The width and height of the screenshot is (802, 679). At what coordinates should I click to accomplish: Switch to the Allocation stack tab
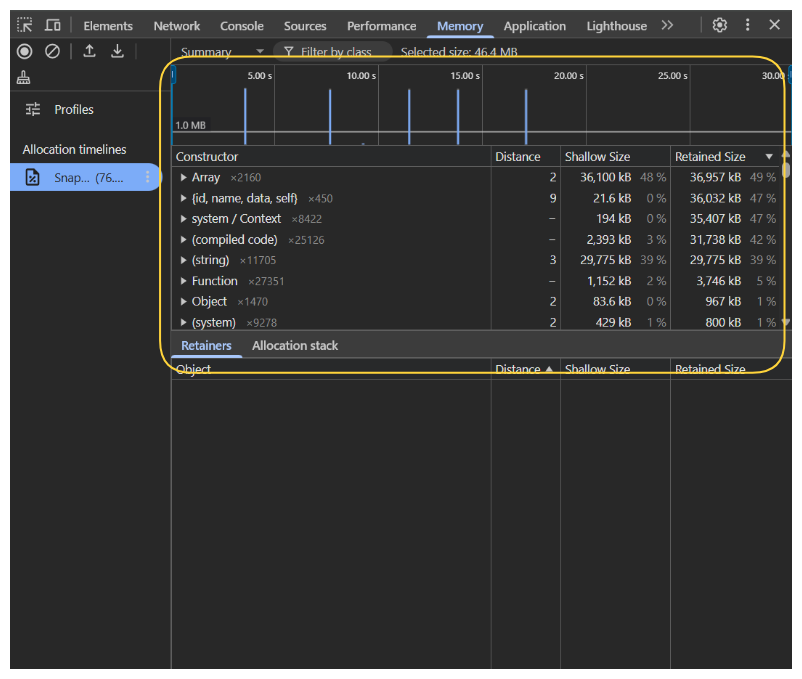(x=295, y=346)
